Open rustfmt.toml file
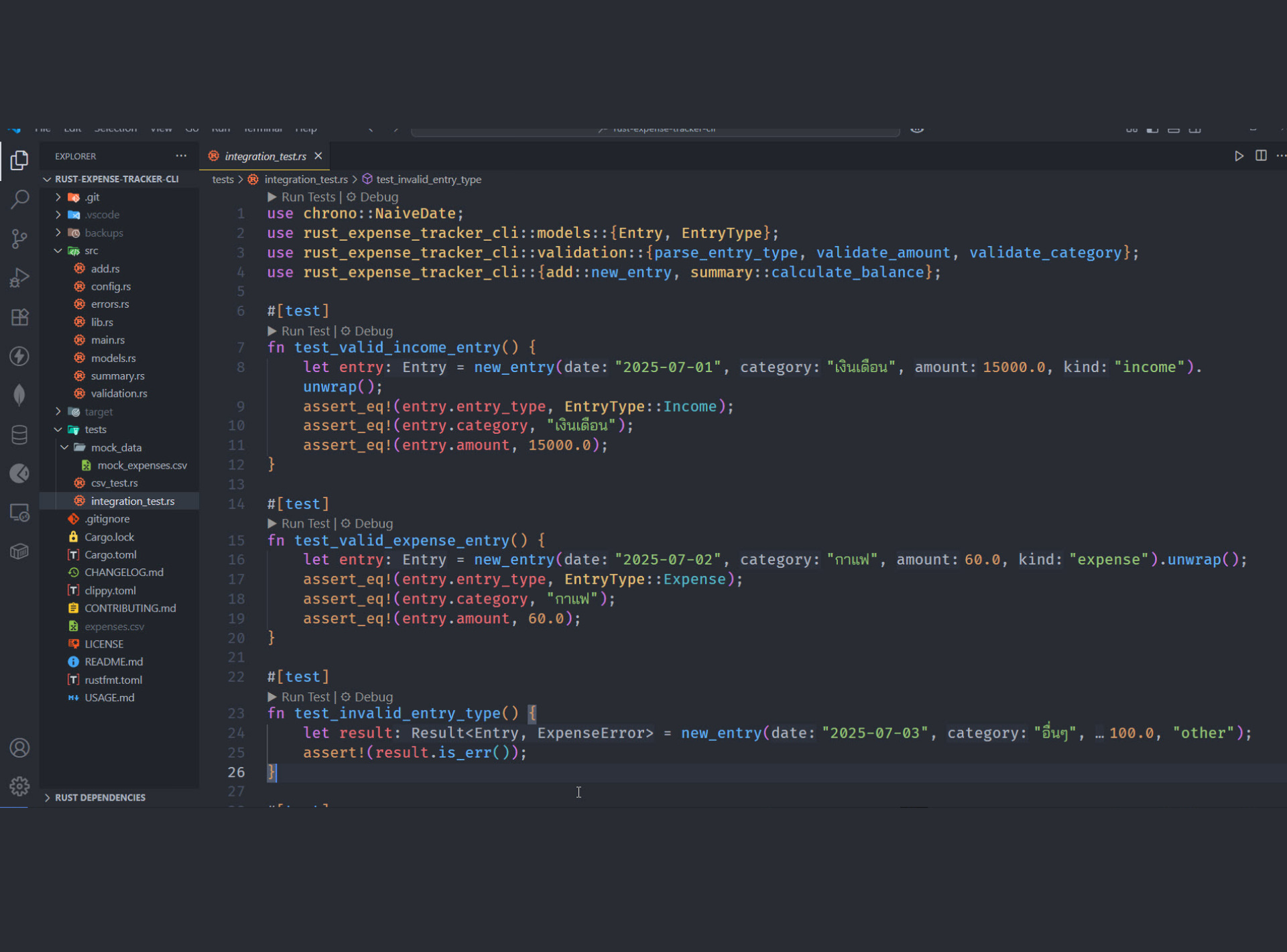The height and width of the screenshot is (952, 1287). [113, 680]
